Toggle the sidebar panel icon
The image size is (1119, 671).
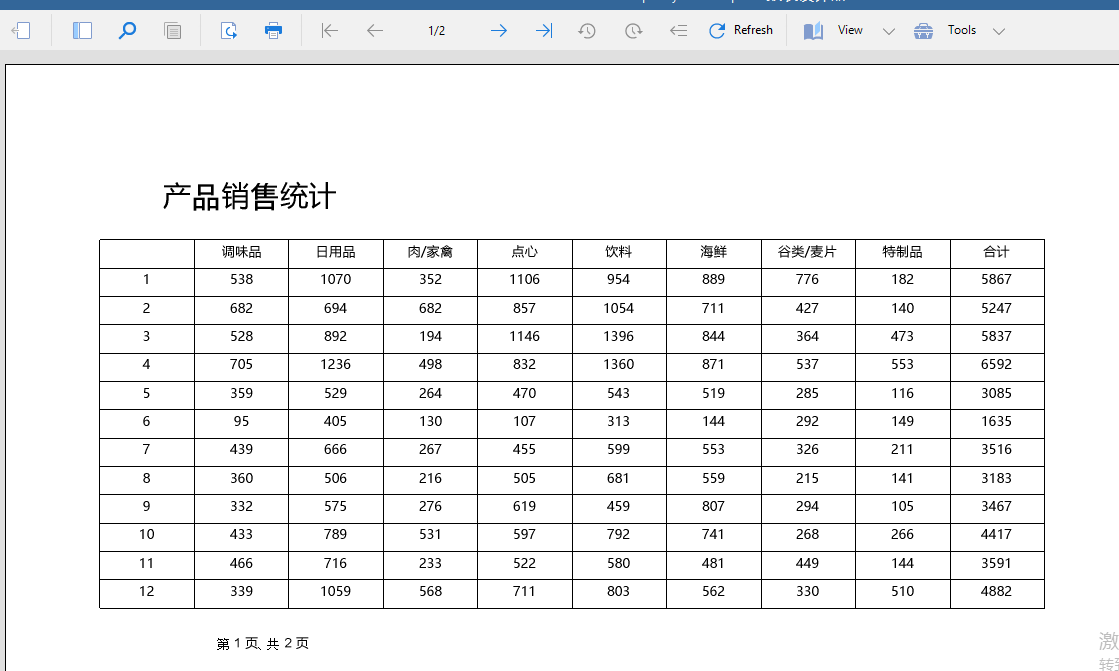point(82,31)
